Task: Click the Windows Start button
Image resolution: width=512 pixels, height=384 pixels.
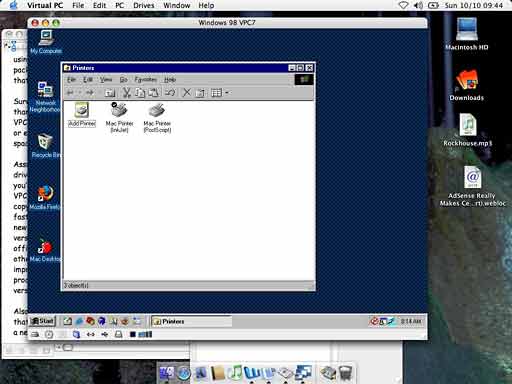Action: (42, 321)
